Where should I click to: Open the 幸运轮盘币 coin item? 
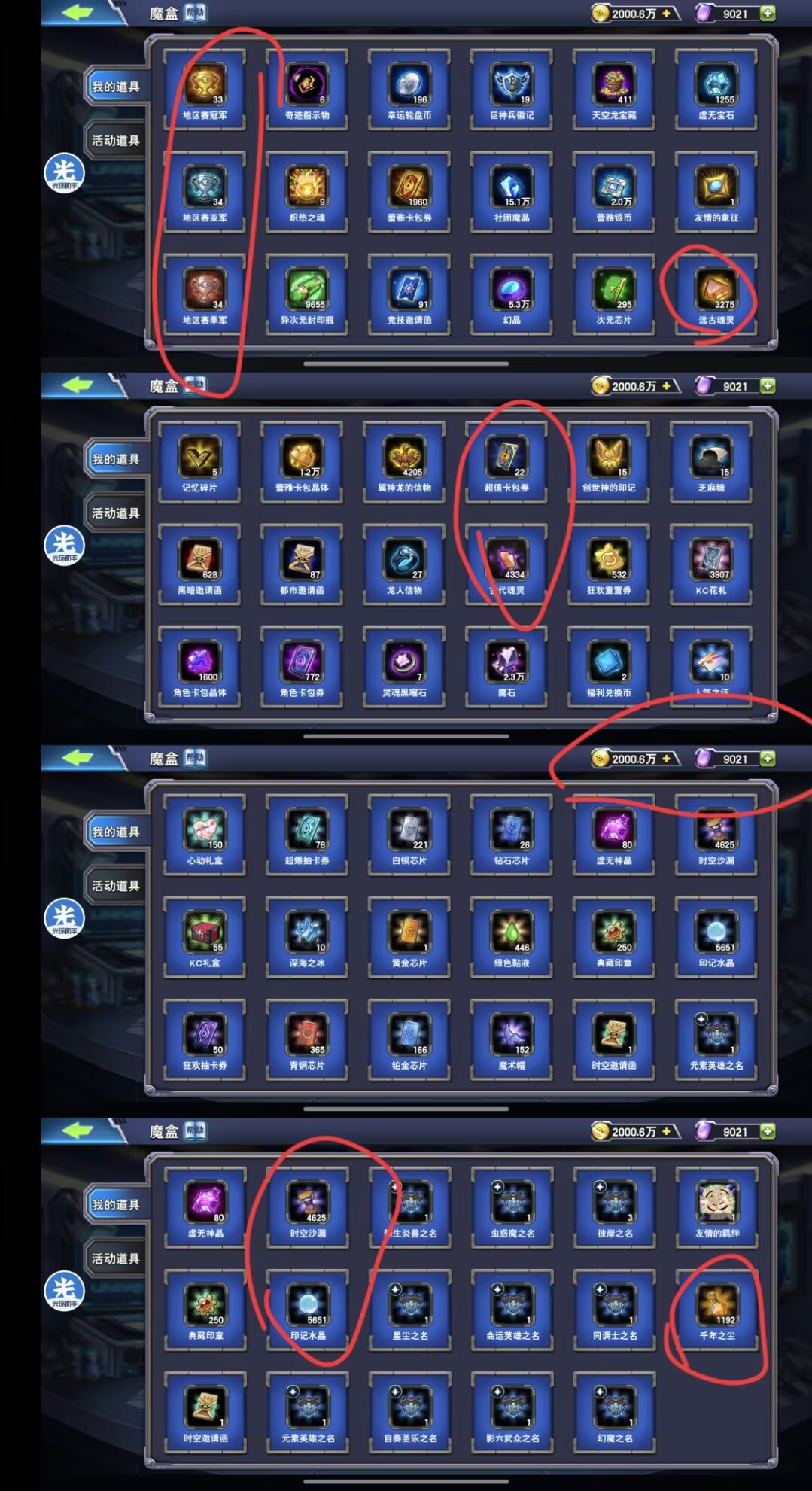409,90
